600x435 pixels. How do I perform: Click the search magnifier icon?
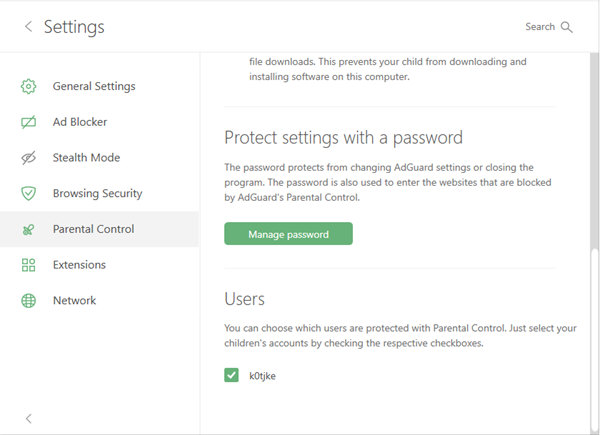pyautogui.click(x=567, y=27)
